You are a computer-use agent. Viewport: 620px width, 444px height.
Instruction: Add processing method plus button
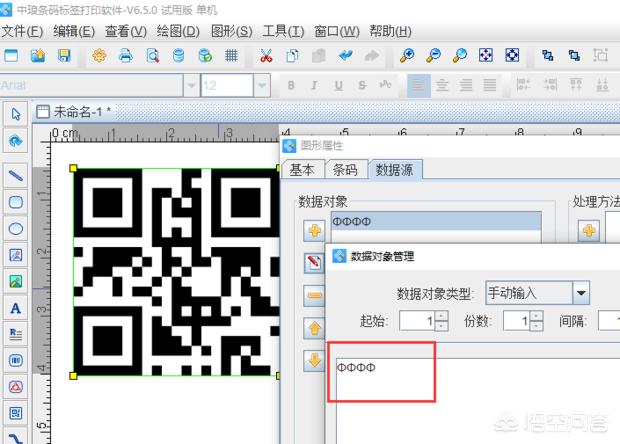point(589,231)
